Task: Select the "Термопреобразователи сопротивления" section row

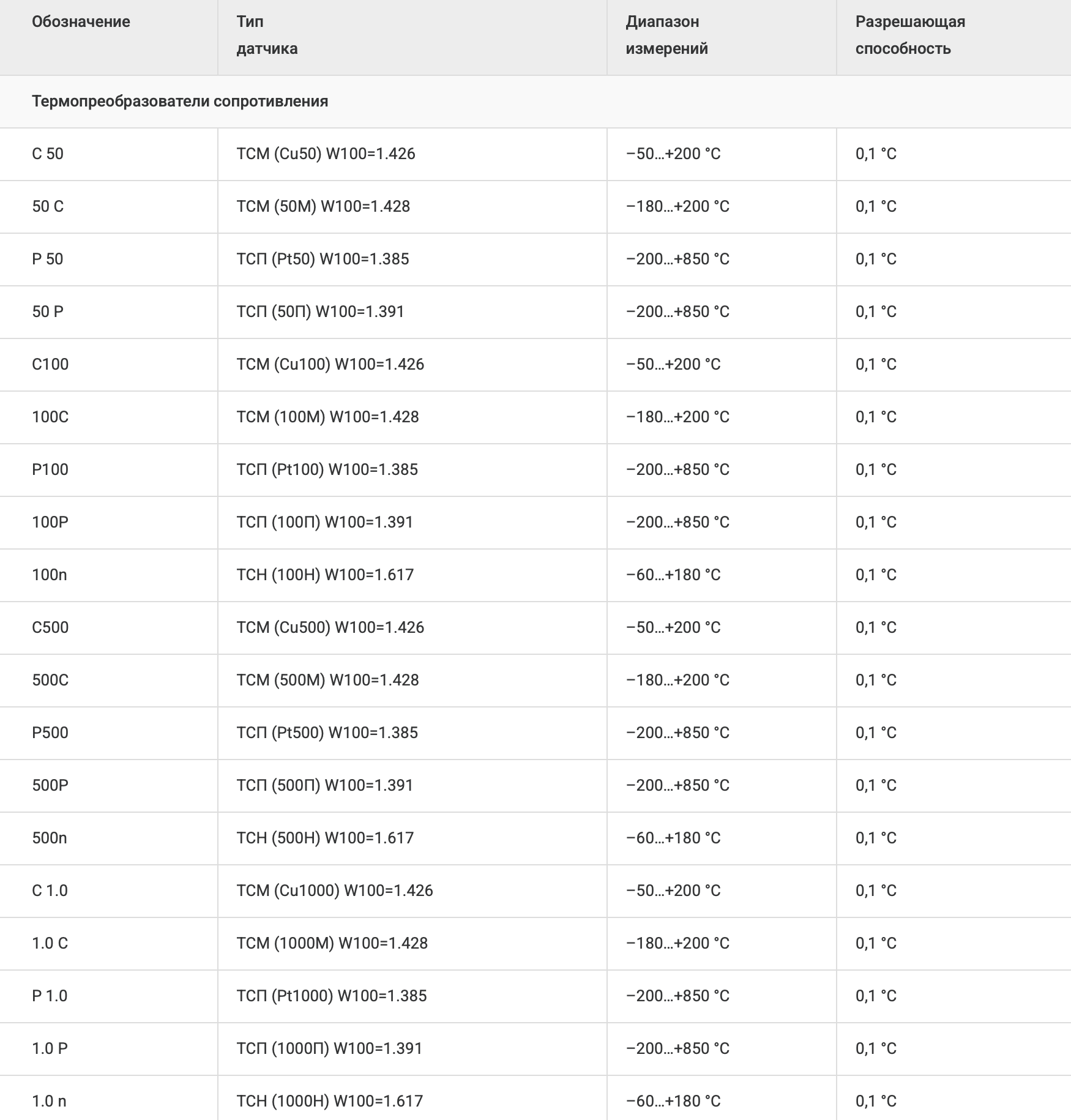Action: point(180,102)
